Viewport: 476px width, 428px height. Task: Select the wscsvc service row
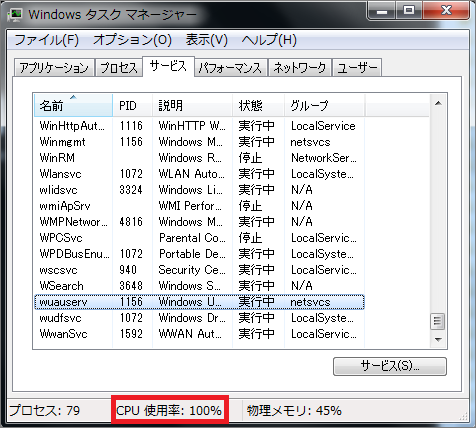[x=199, y=270]
